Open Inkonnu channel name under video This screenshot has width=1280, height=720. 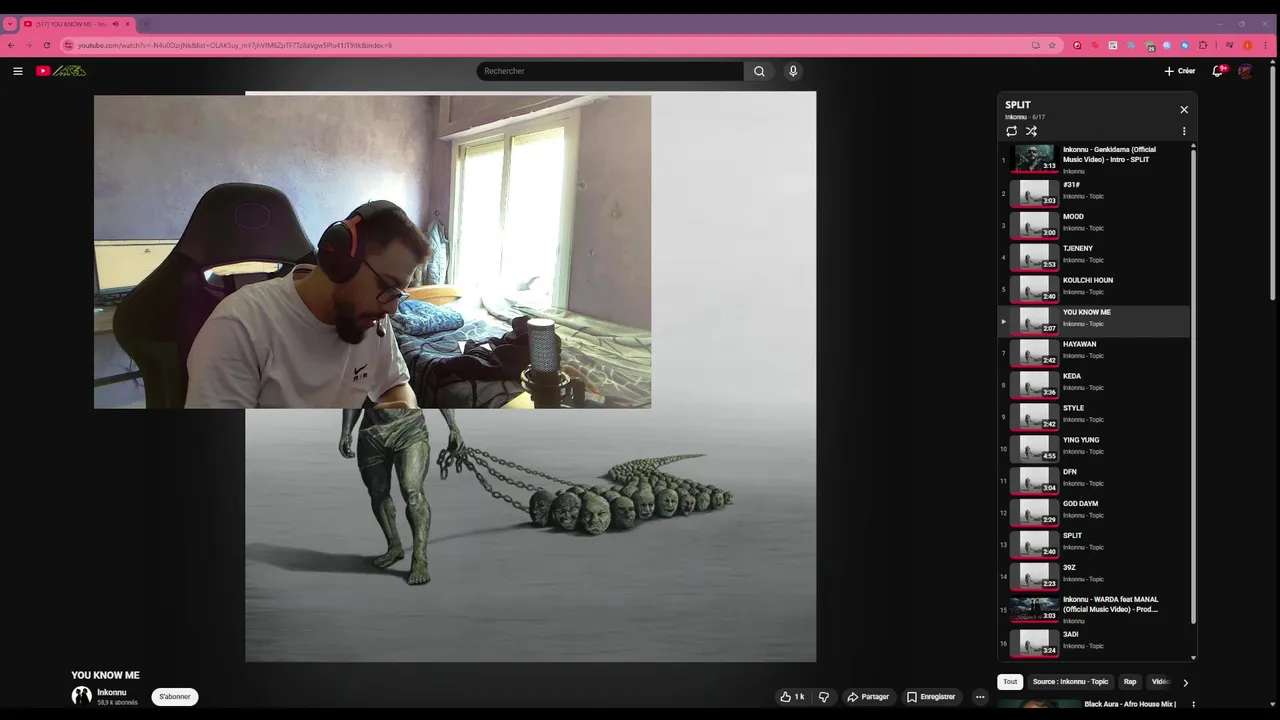pyautogui.click(x=112, y=692)
